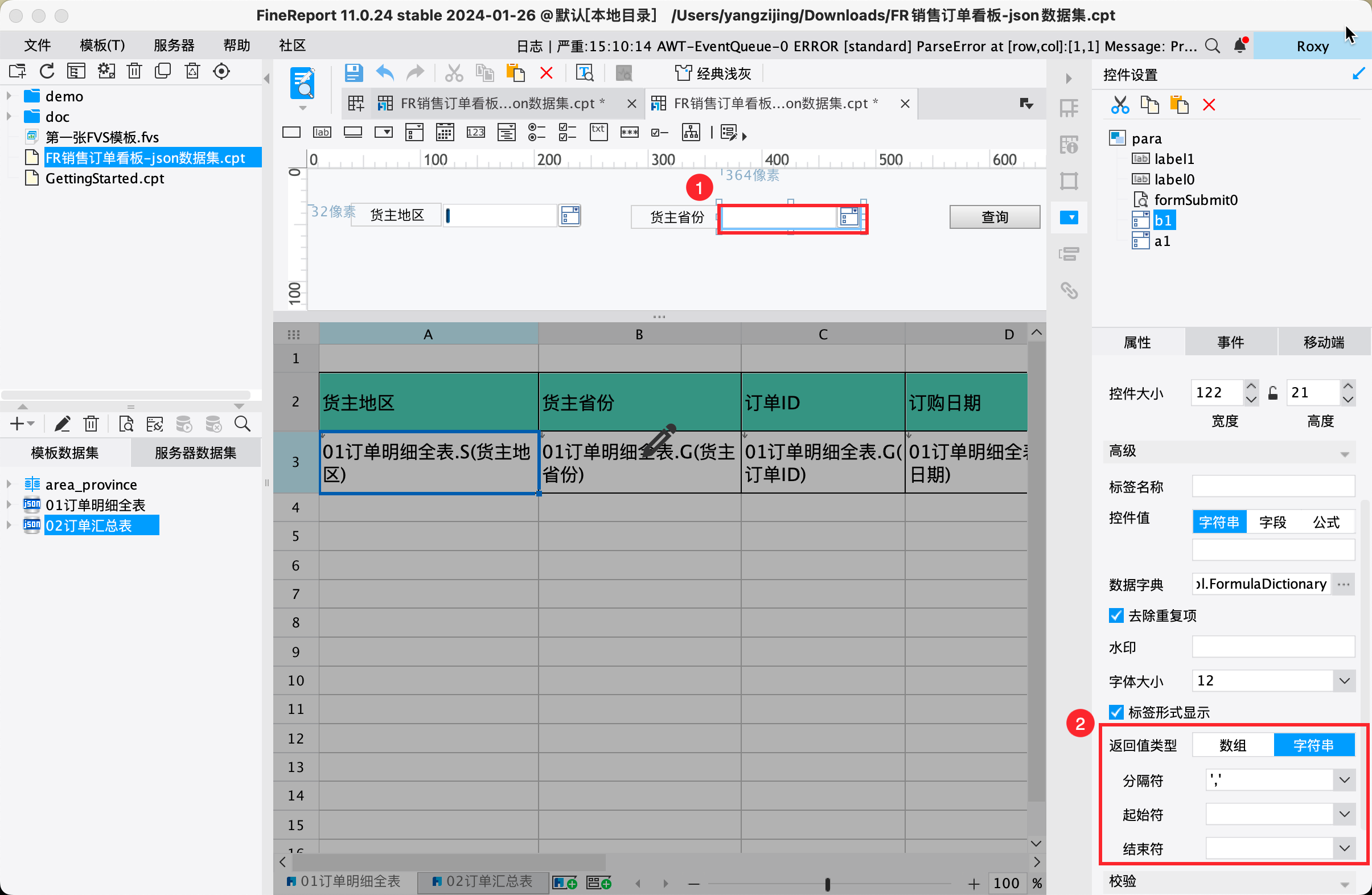Click the notification bell icon

1239,46
